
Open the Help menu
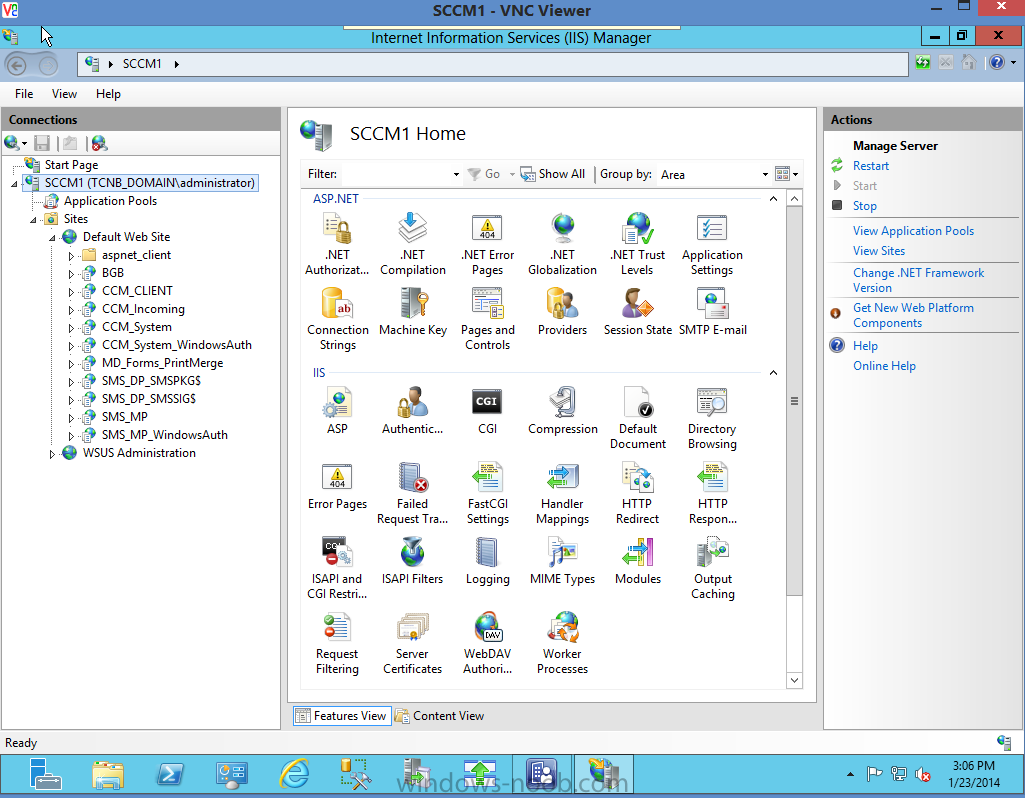108,94
